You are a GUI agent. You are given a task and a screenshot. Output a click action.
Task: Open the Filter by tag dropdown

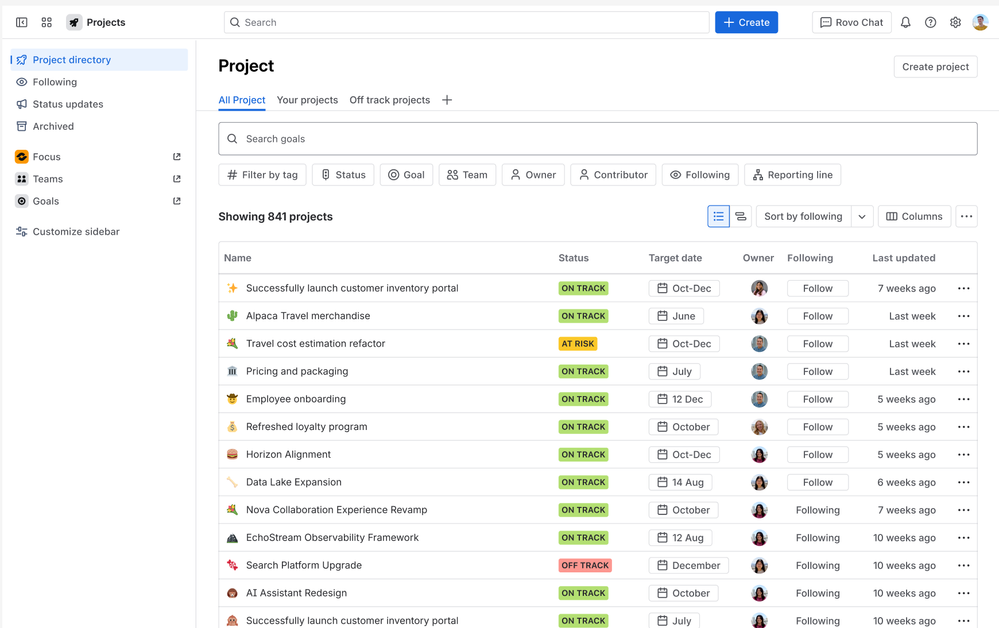pos(262,175)
